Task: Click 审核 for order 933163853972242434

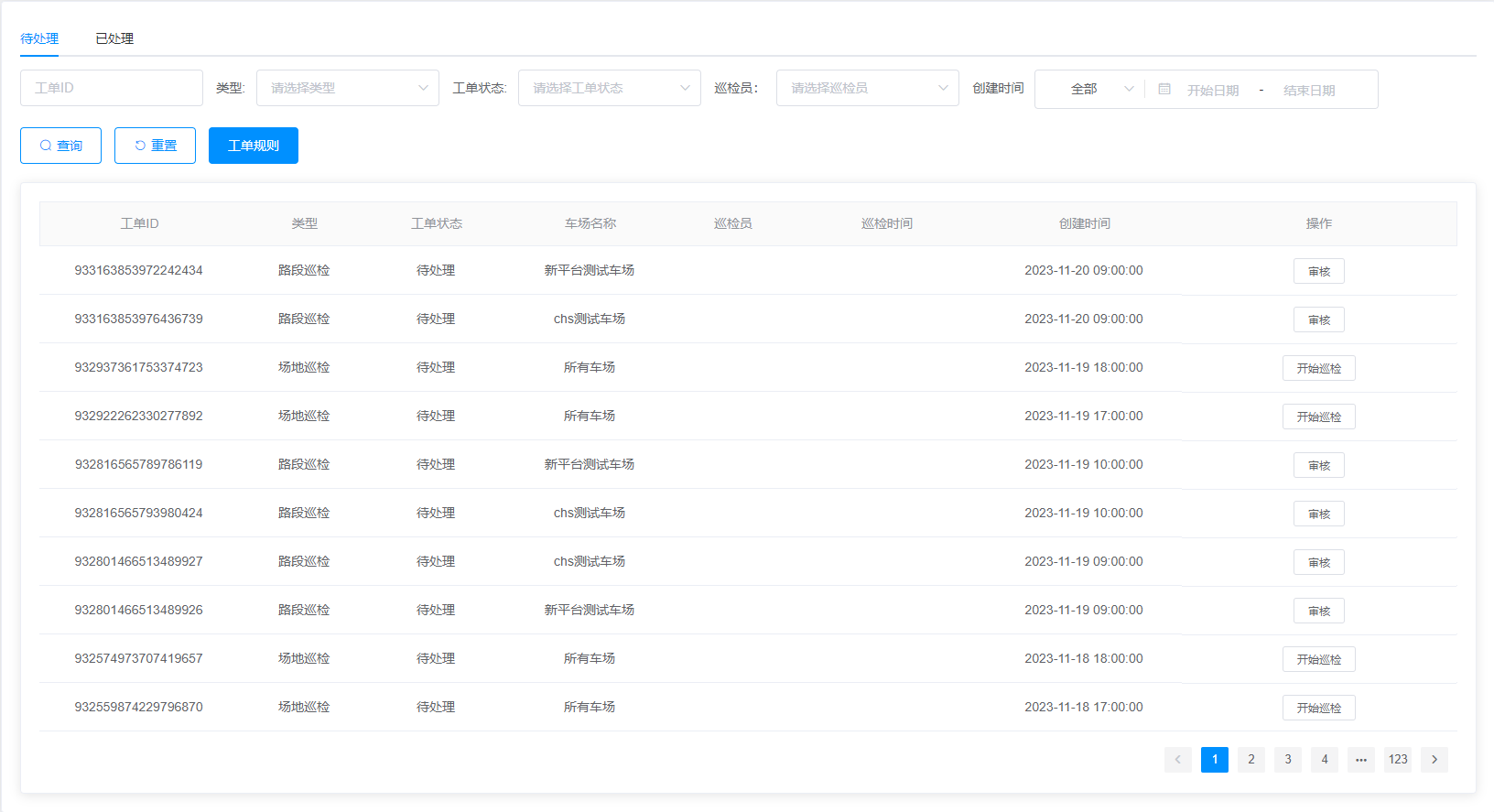Action: (1318, 272)
